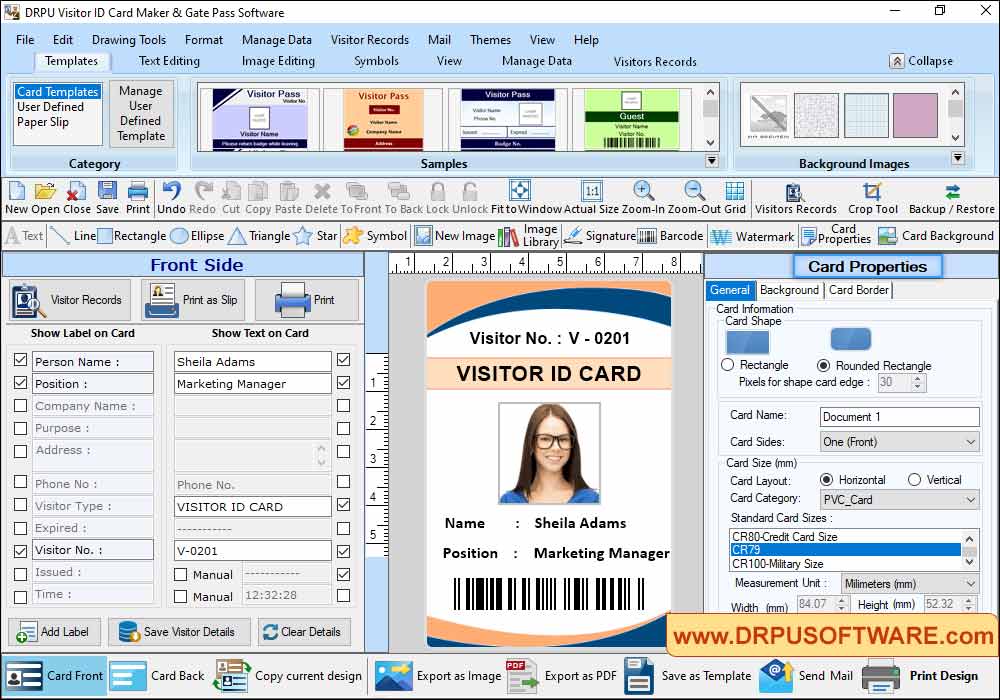This screenshot has height=700, width=1000.
Task: Open a file with the Open icon
Action: click(45, 198)
